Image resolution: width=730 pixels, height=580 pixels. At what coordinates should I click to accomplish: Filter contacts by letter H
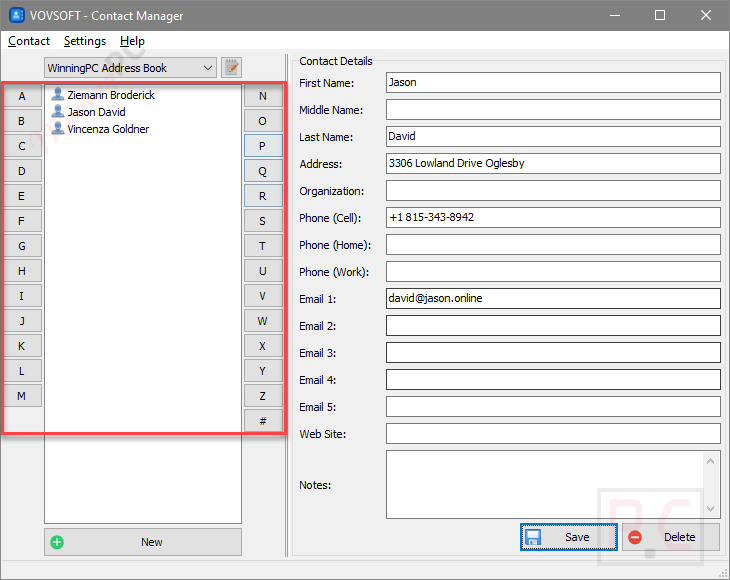22,271
